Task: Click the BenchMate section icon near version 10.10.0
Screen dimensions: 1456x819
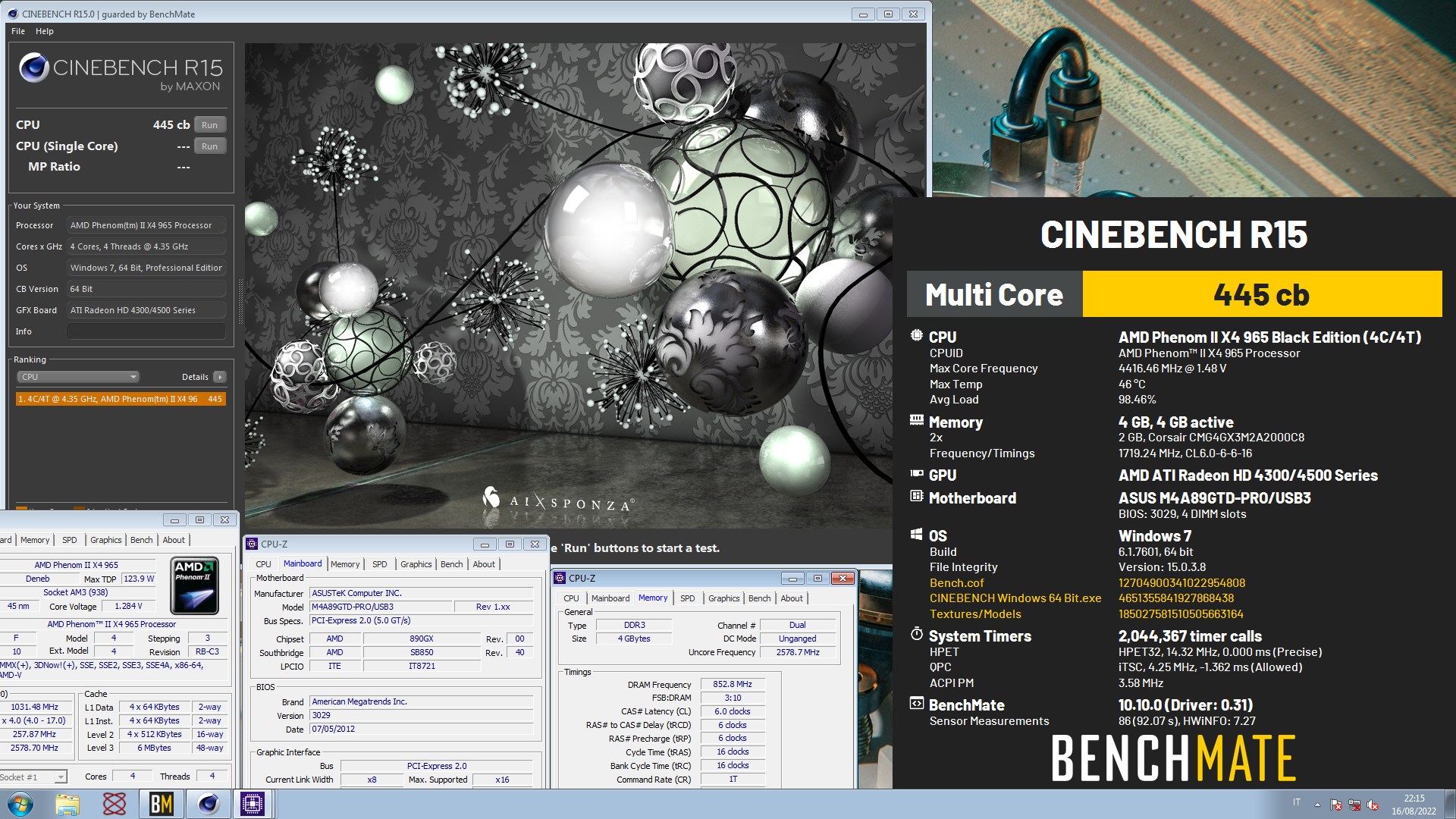Action: pyautogui.click(x=916, y=703)
